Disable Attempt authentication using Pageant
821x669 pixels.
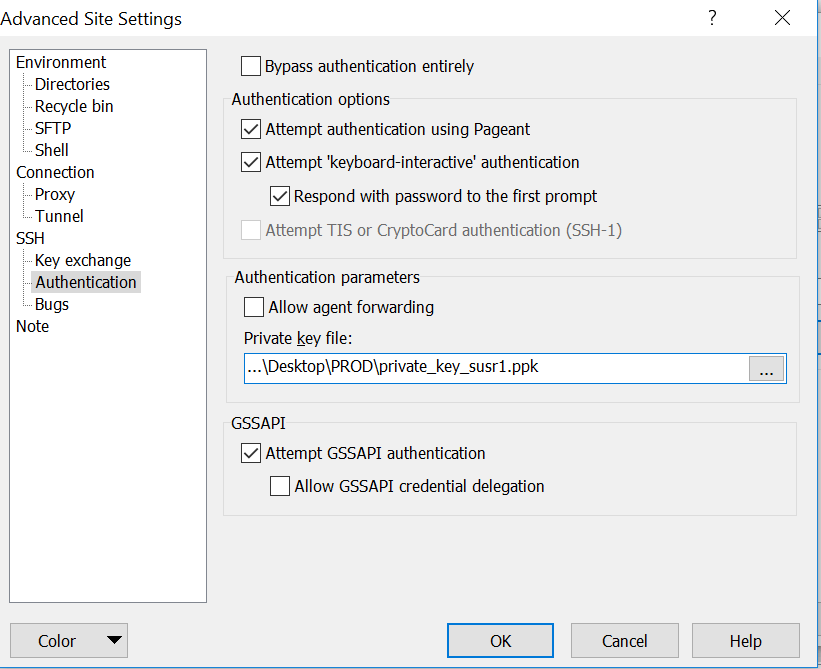(250, 129)
